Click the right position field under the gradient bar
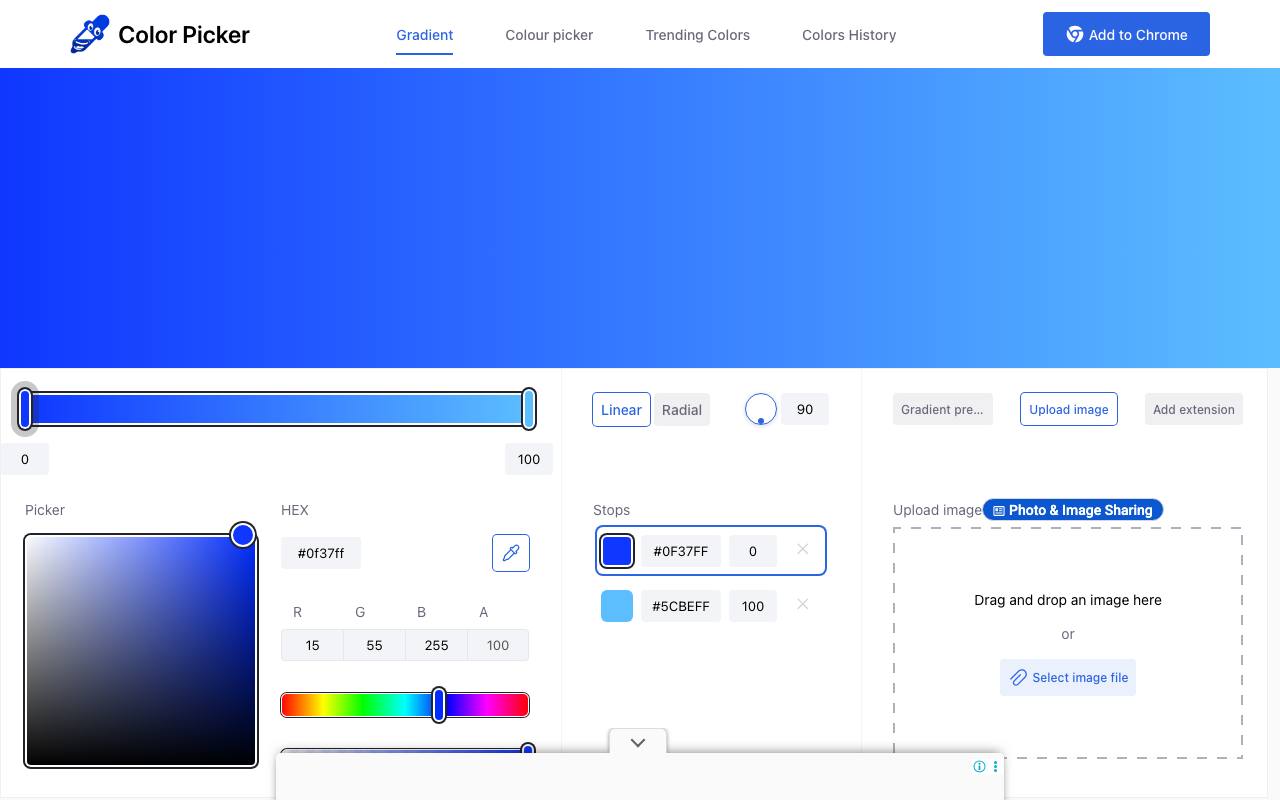 tap(529, 459)
